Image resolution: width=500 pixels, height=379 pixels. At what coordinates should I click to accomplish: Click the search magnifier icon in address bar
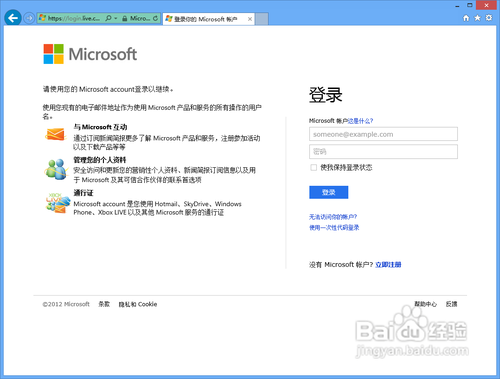108,18
